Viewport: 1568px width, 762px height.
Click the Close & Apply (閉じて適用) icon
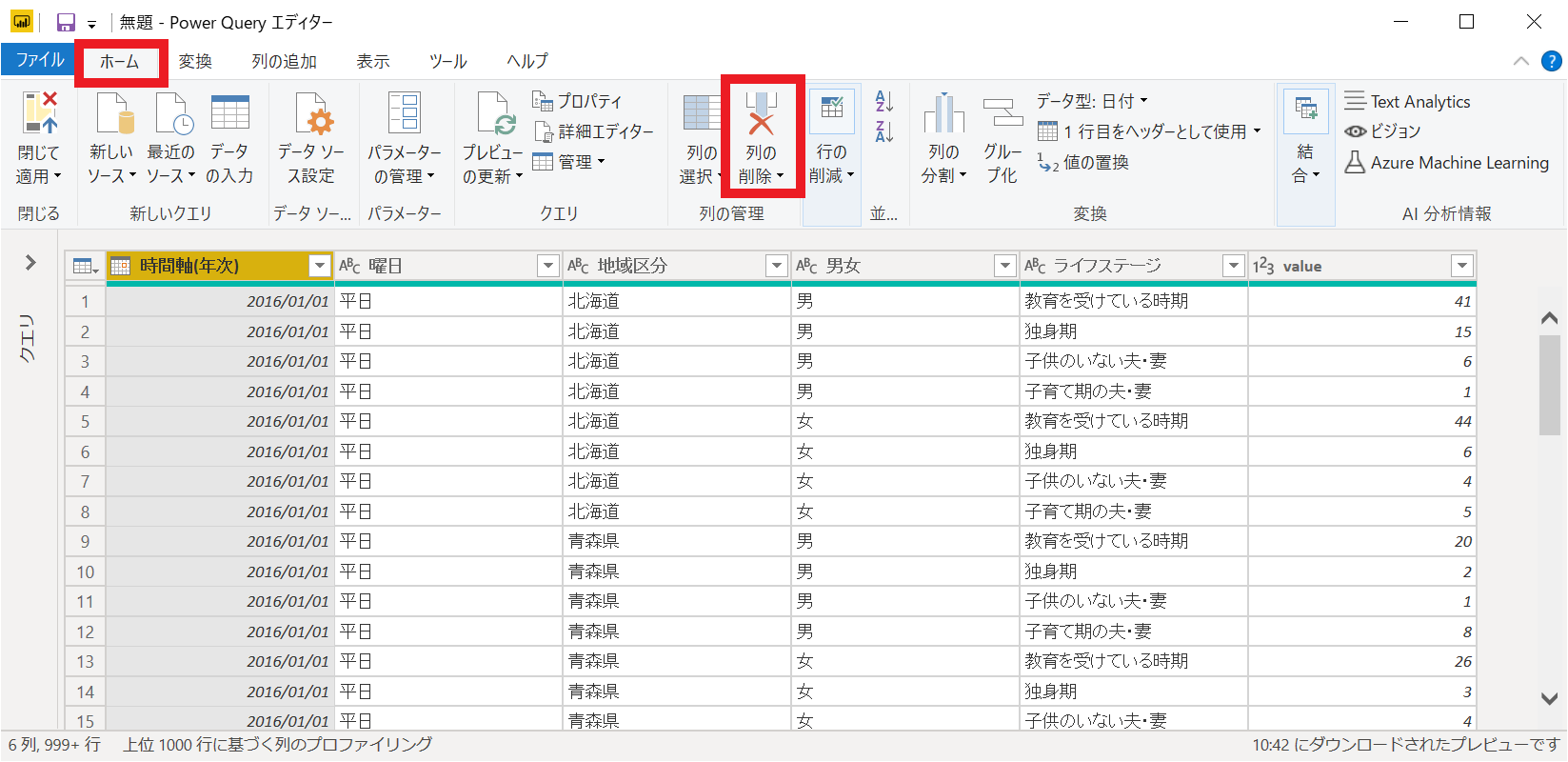click(39, 114)
